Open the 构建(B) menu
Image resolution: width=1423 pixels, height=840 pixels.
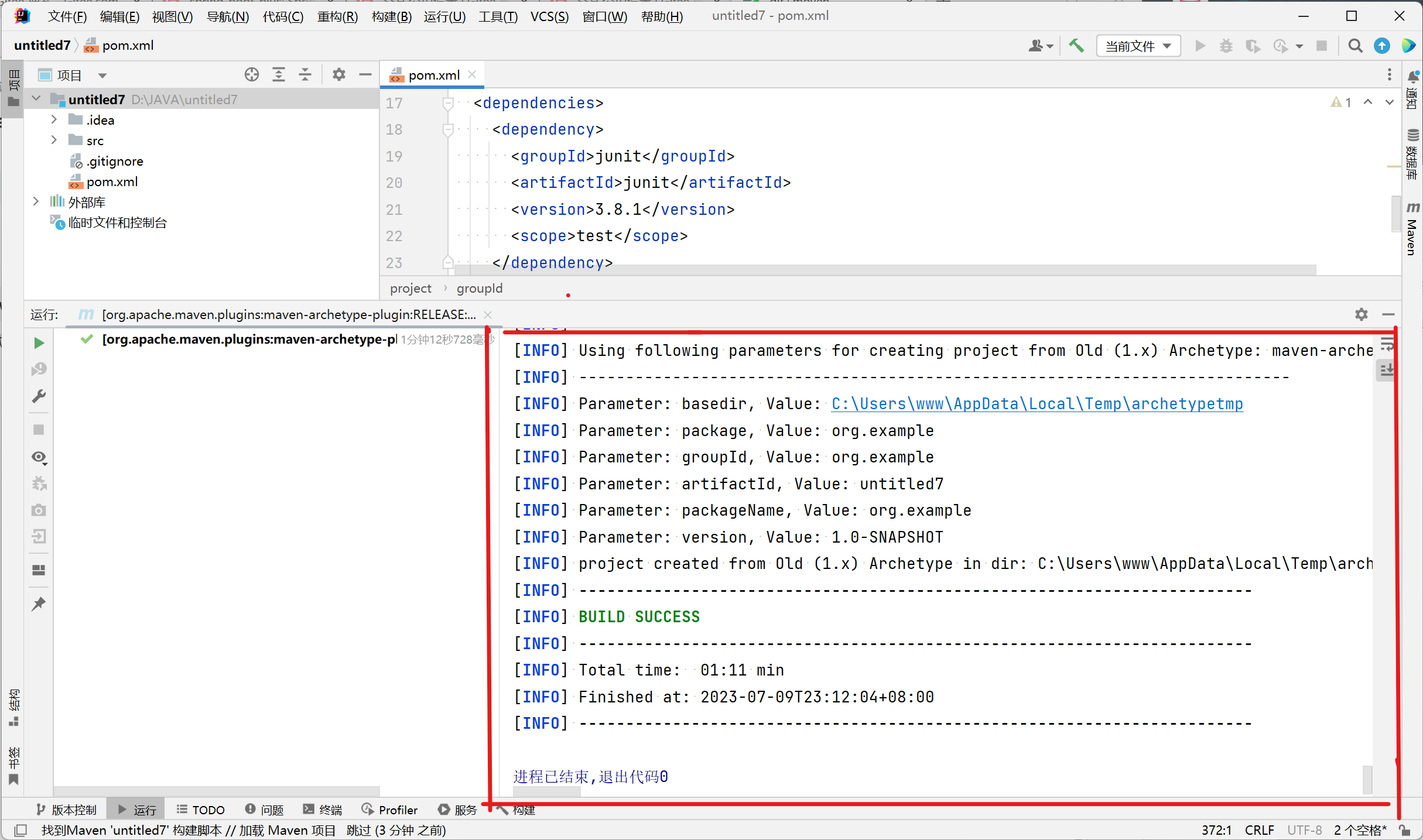(391, 16)
